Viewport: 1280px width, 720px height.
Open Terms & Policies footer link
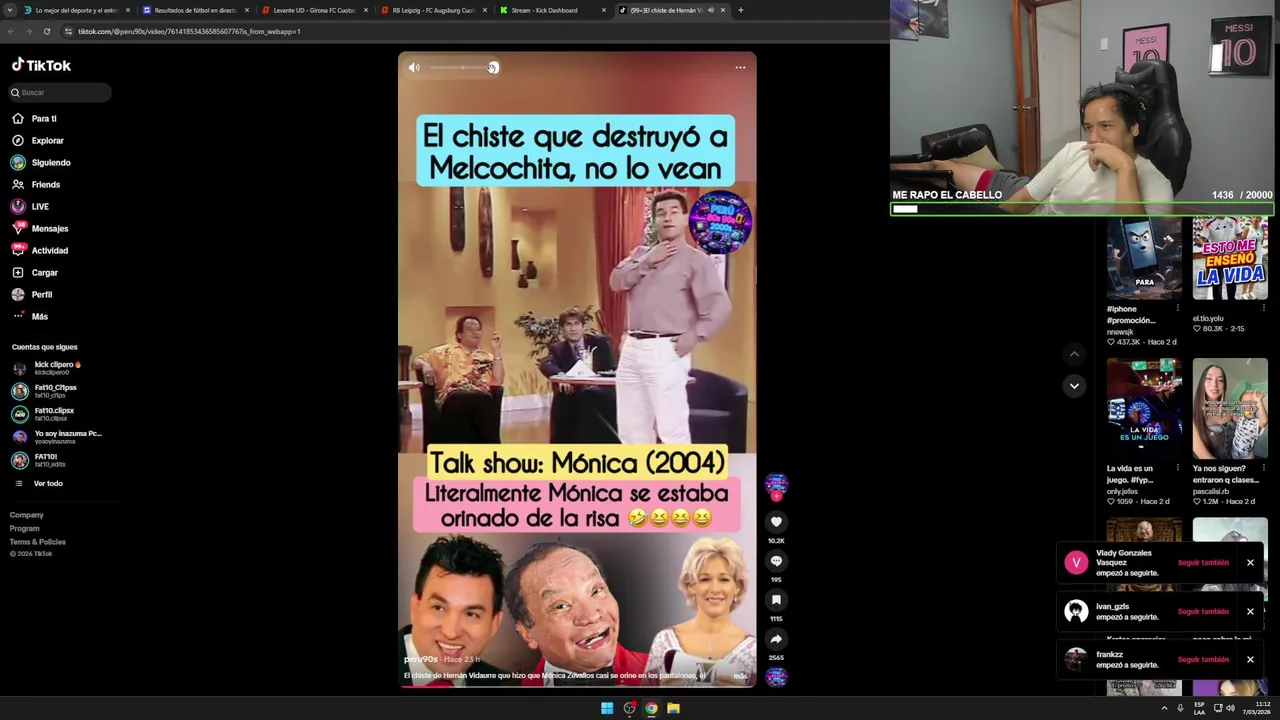[x=37, y=541]
